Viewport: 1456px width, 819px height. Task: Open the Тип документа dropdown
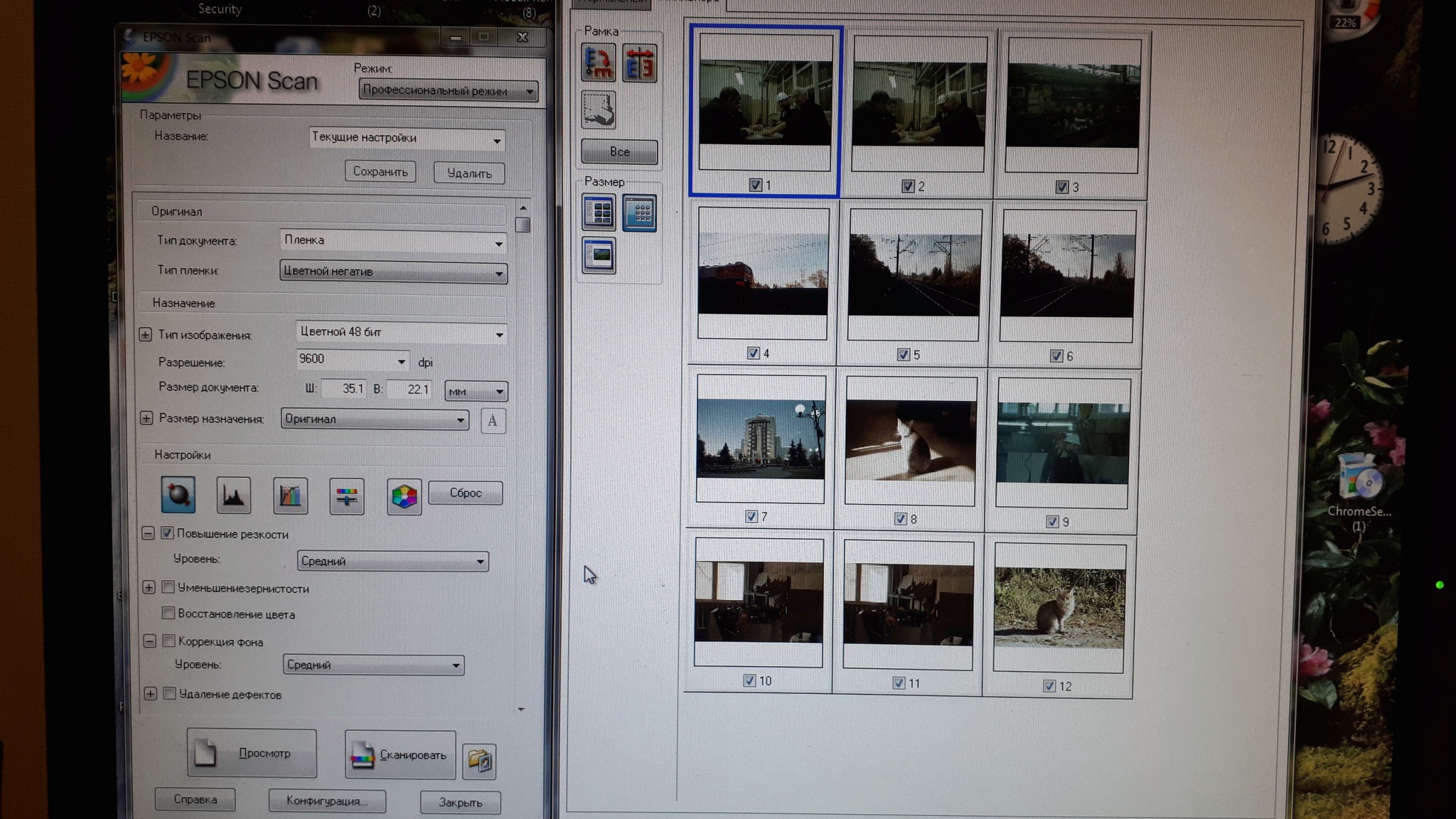pyautogui.click(x=393, y=241)
